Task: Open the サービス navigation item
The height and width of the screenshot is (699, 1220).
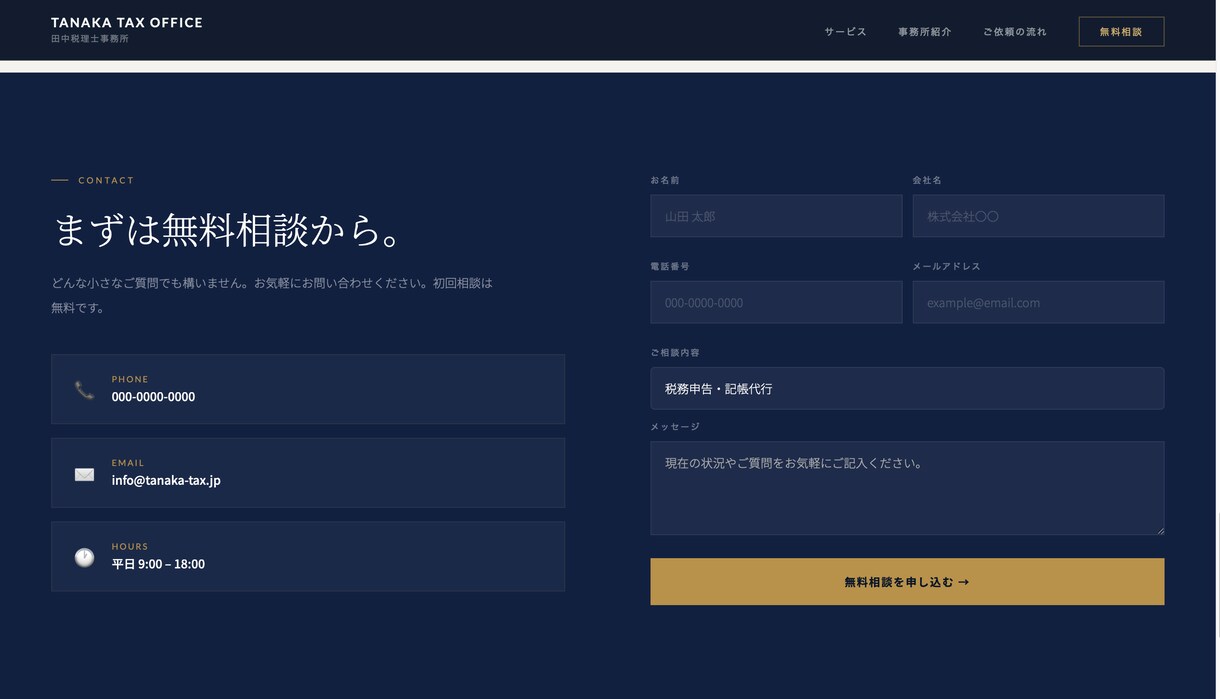Action: point(845,32)
